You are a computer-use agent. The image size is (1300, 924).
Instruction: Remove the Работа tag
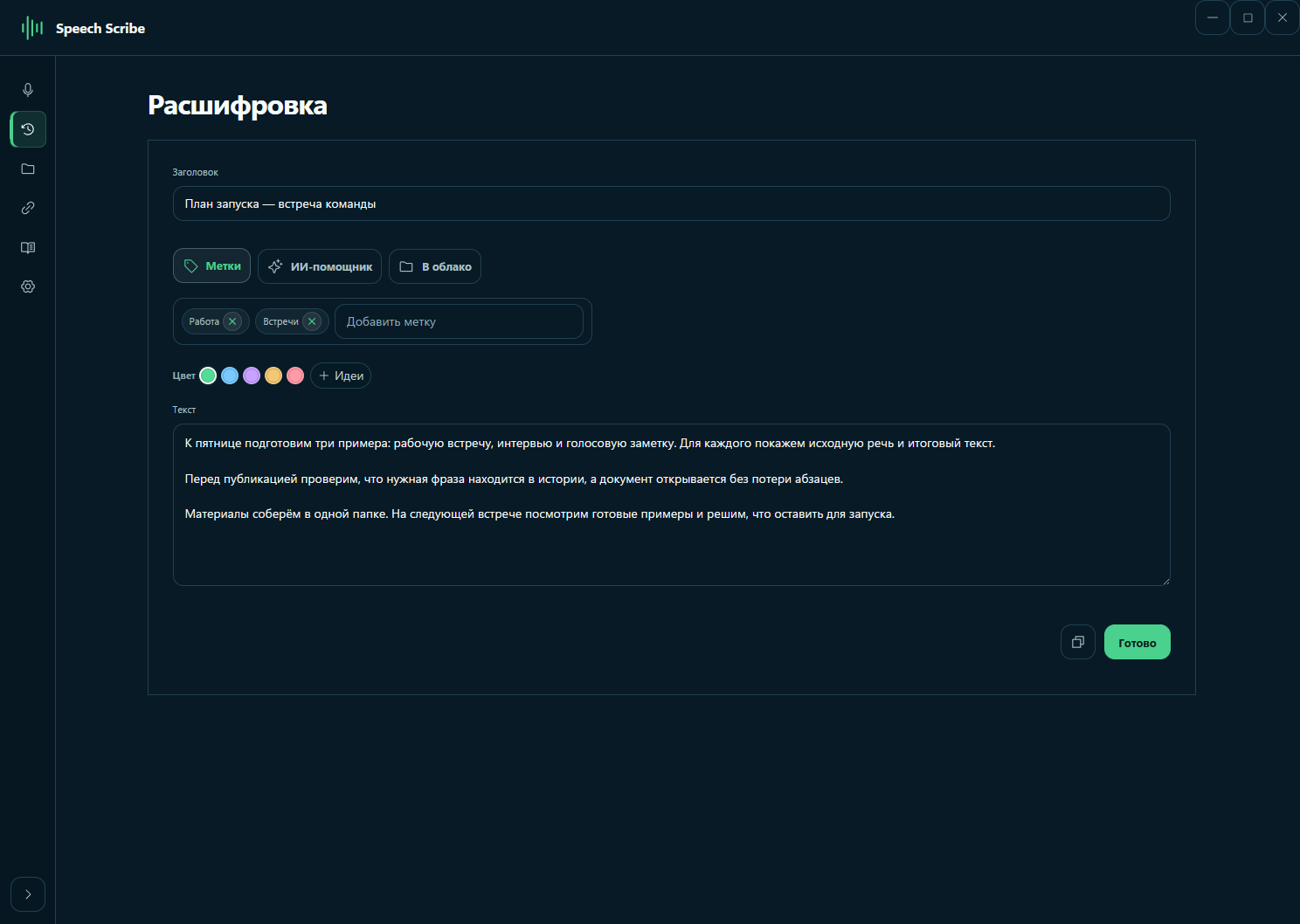point(232,321)
